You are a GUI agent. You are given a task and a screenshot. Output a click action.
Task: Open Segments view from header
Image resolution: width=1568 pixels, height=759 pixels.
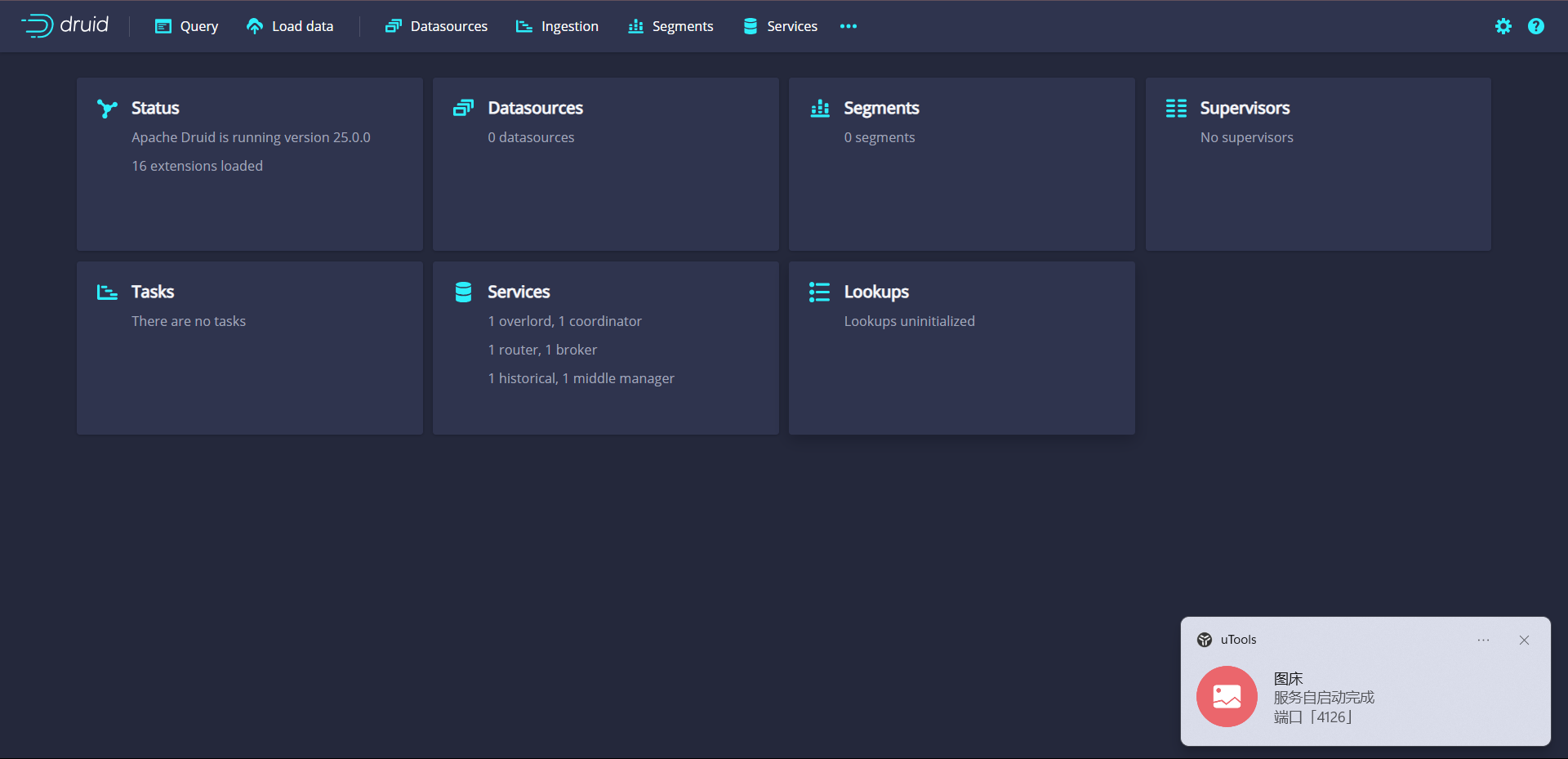pyautogui.click(x=670, y=26)
